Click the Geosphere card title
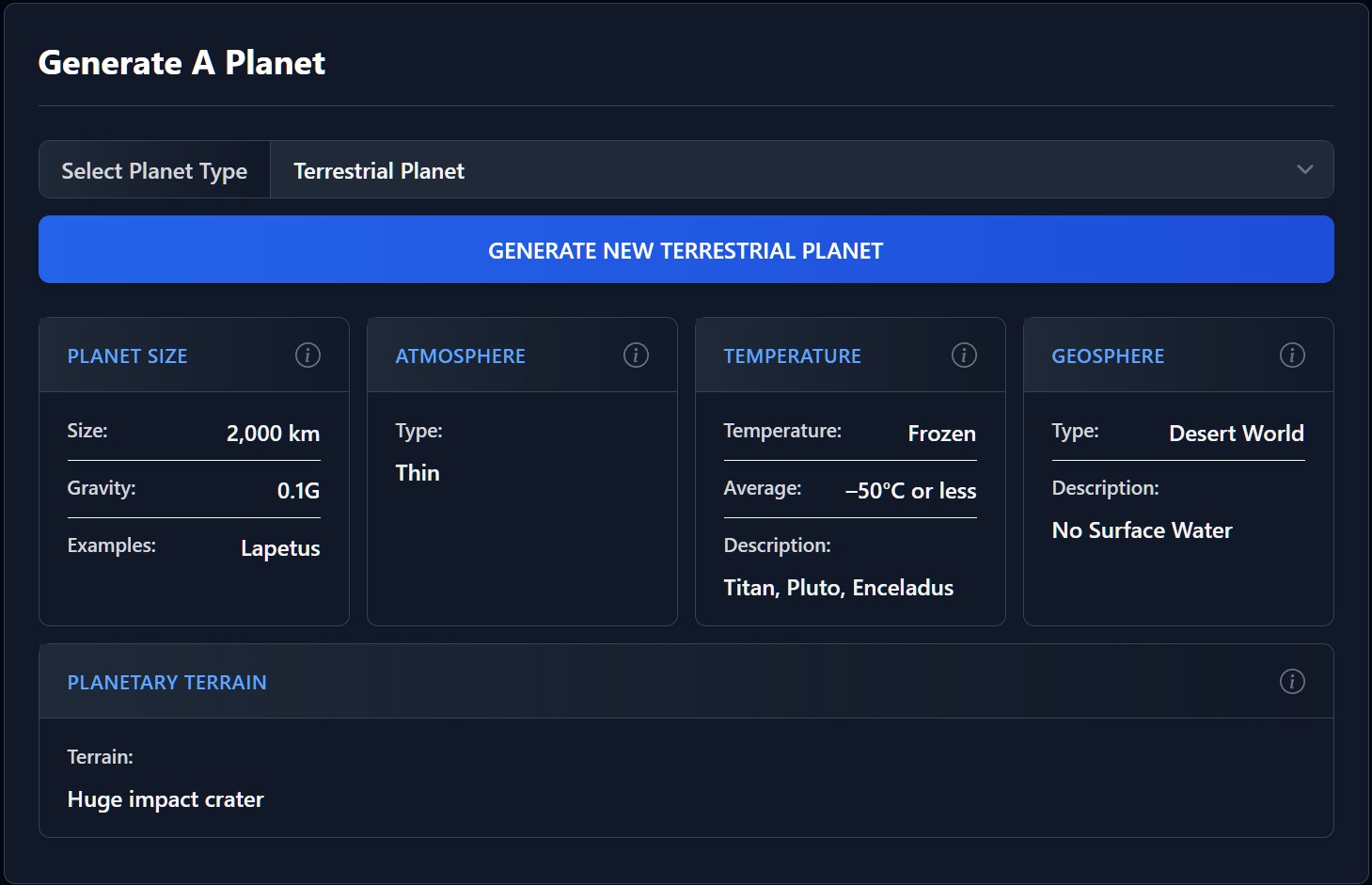Image resolution: width=1372 pixels, height=885 pixels. tap(1108, 356)
